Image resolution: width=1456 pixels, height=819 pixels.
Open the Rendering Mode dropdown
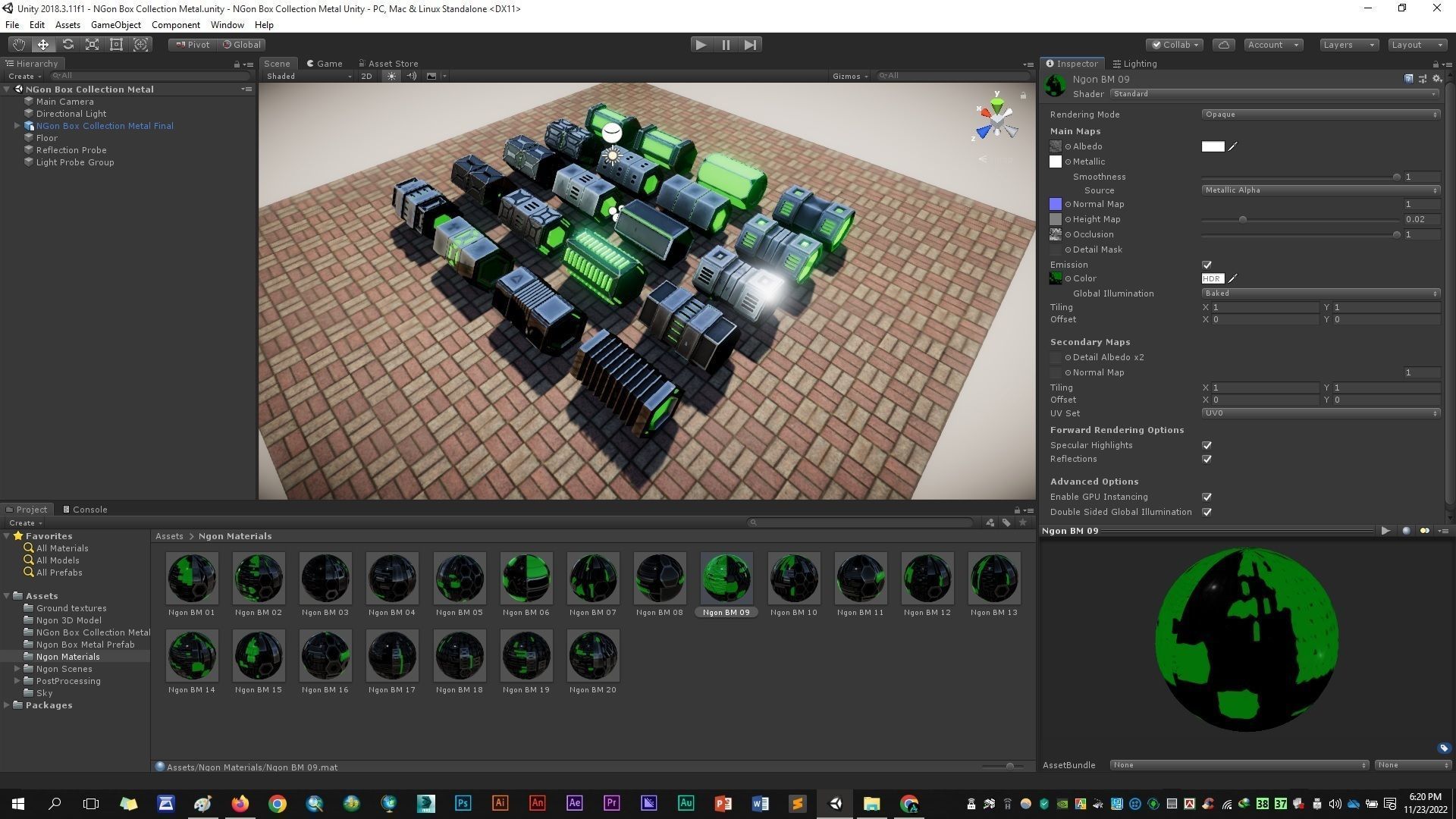tap(1319, 115)
